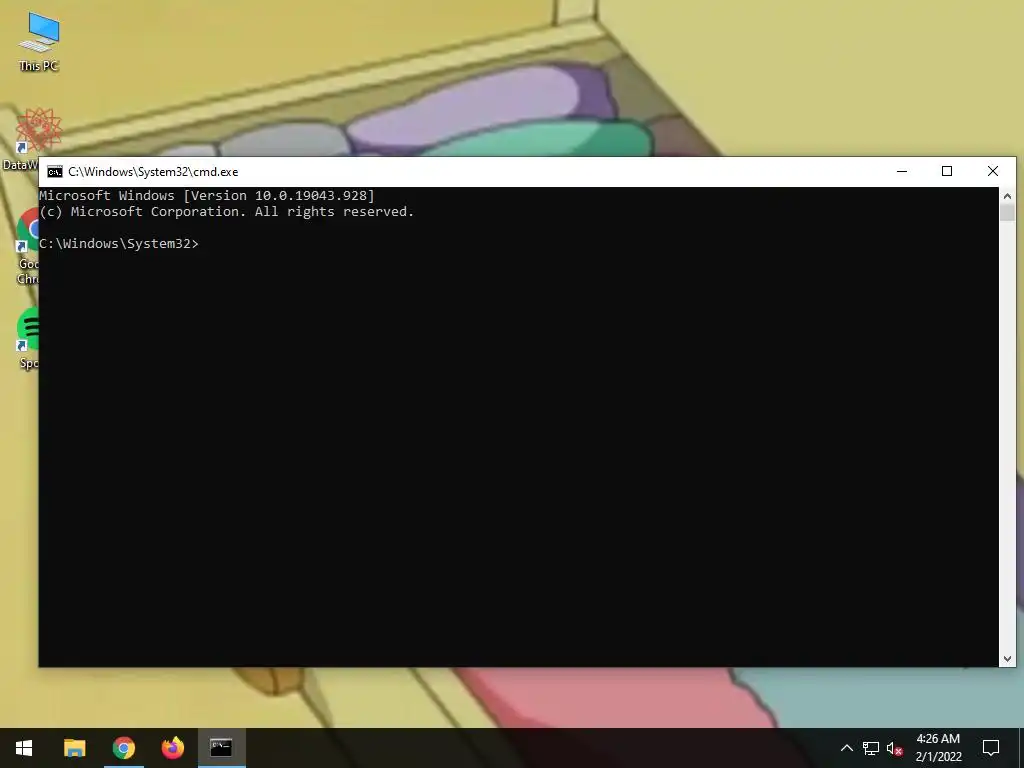Minimize the cmd.exe window
The width and height of the screenshot is (1024, 768).
902,172
